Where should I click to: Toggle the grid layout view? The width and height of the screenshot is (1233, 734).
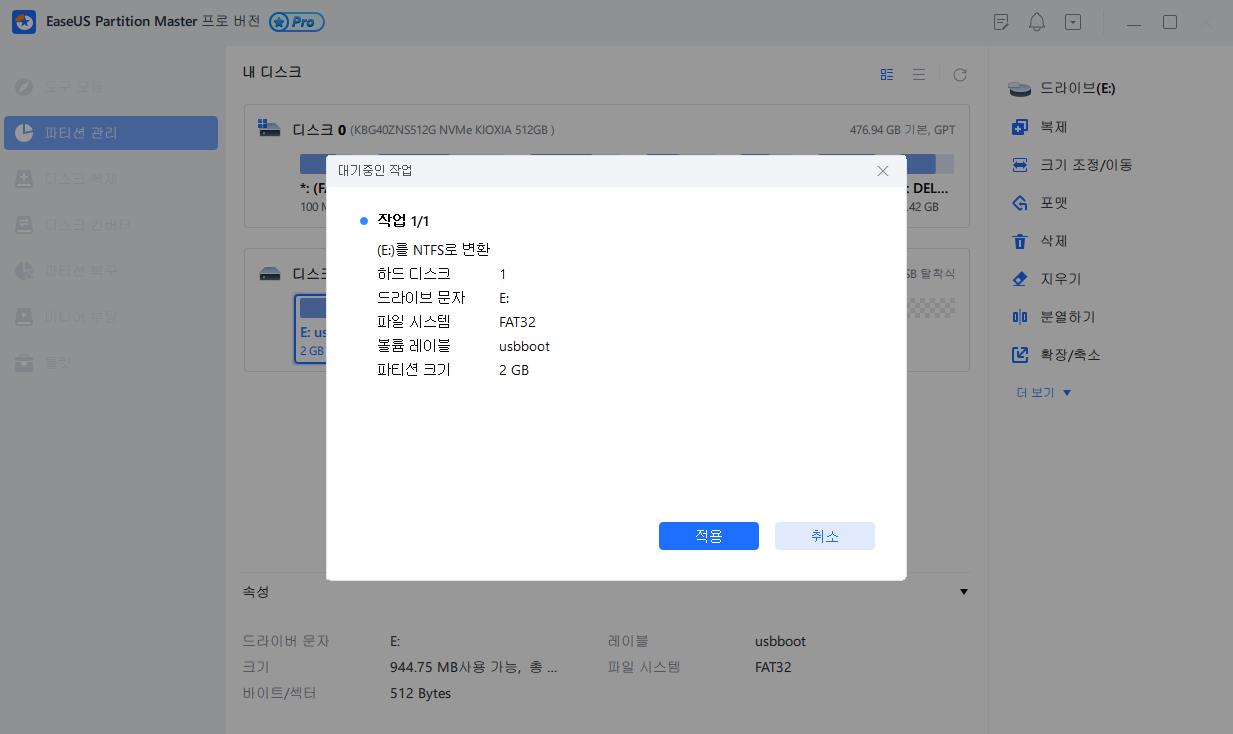[886, 74]
